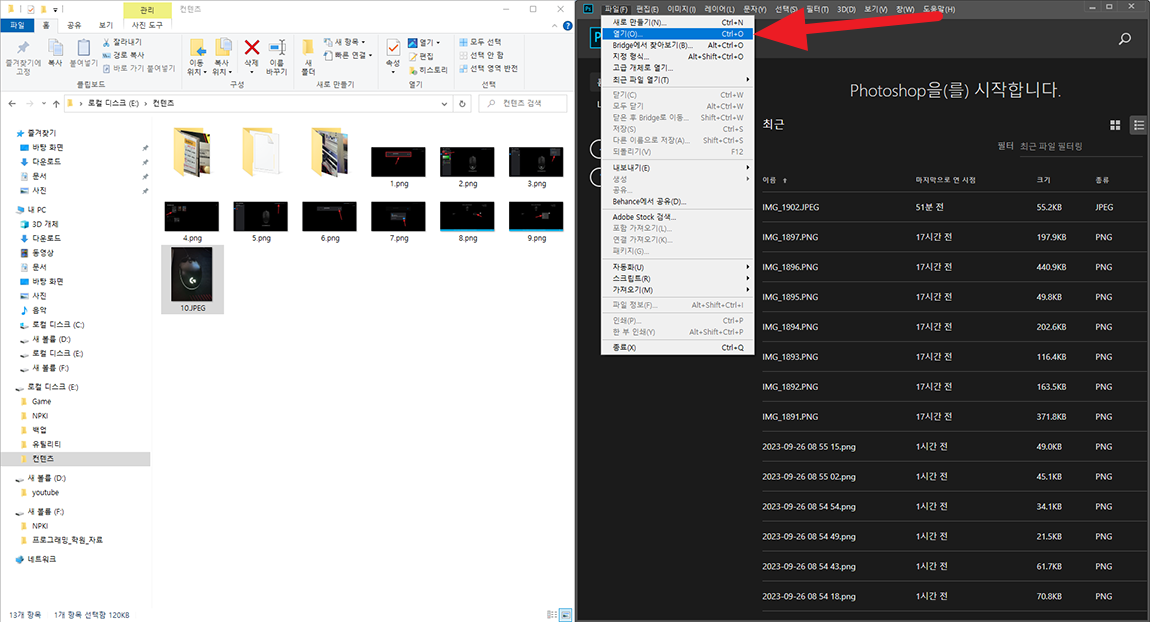
Task: Collapse the Explorer ribbon with the chevron
Action: pos(554,26)
